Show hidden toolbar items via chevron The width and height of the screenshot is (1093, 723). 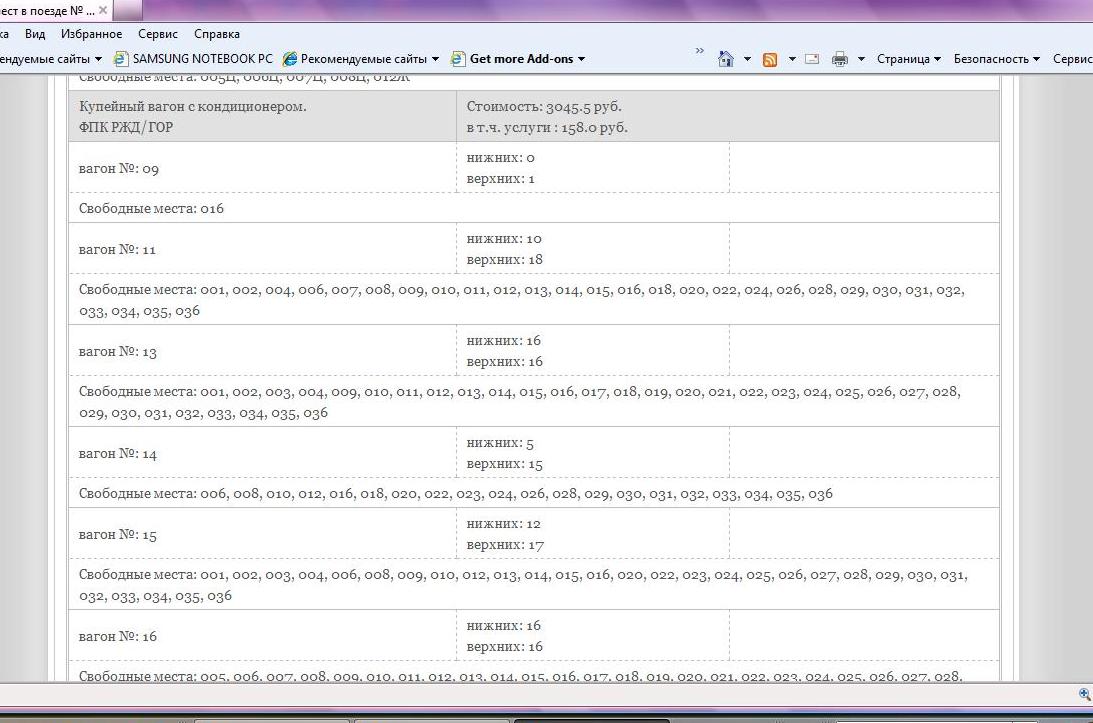pos(699,51)
